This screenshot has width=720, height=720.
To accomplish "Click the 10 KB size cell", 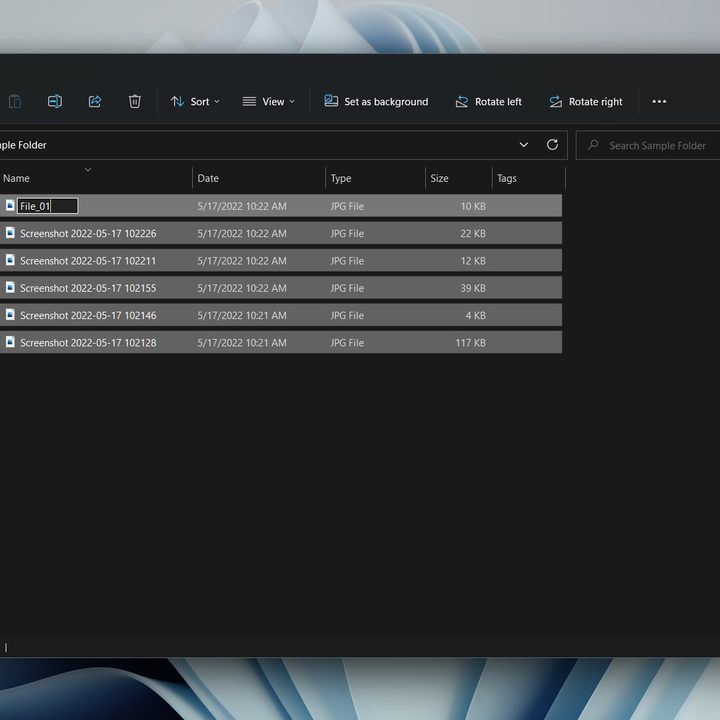I will 473,206.
